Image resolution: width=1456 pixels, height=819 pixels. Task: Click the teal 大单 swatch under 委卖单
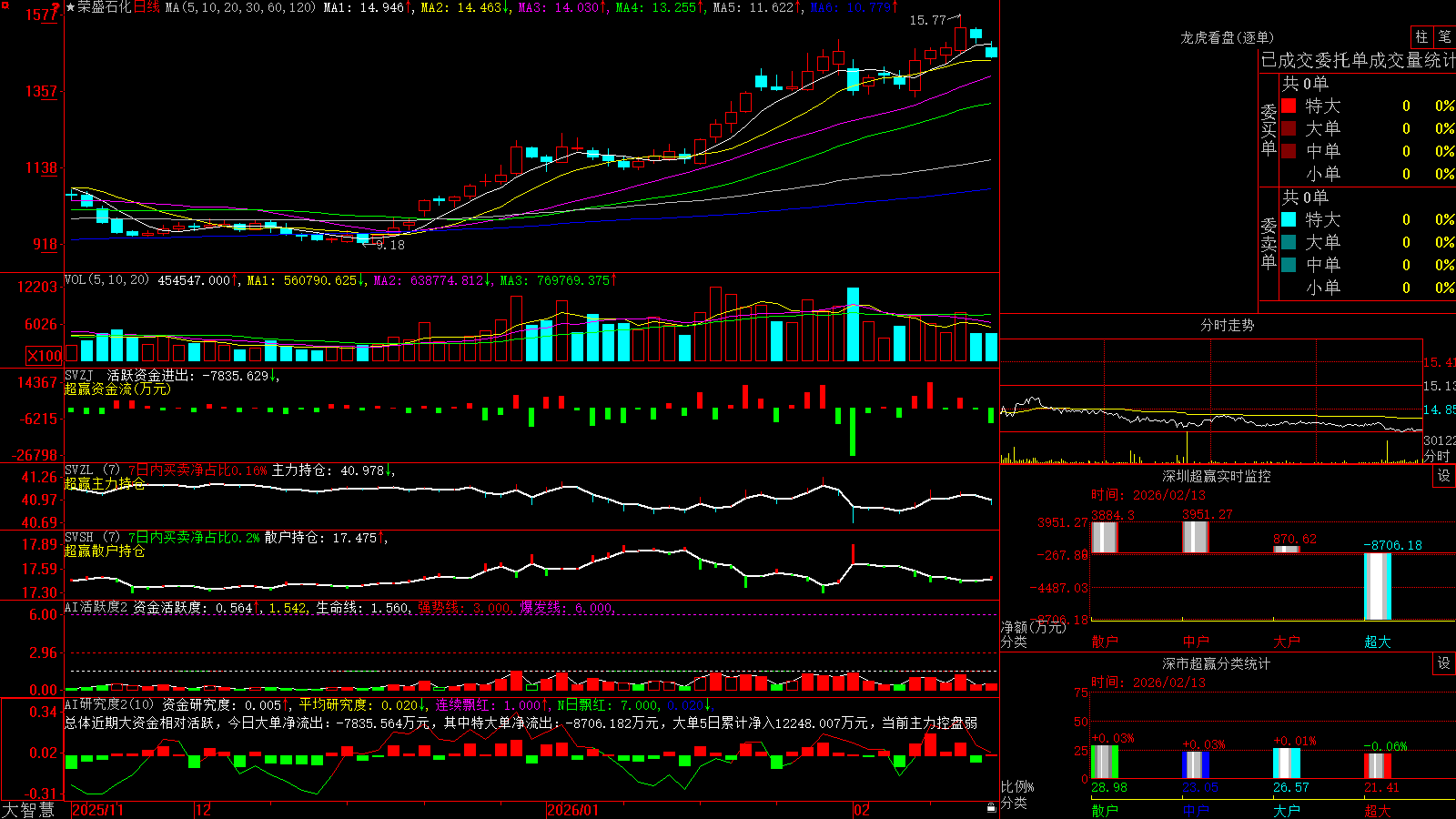coord(1289,242)
